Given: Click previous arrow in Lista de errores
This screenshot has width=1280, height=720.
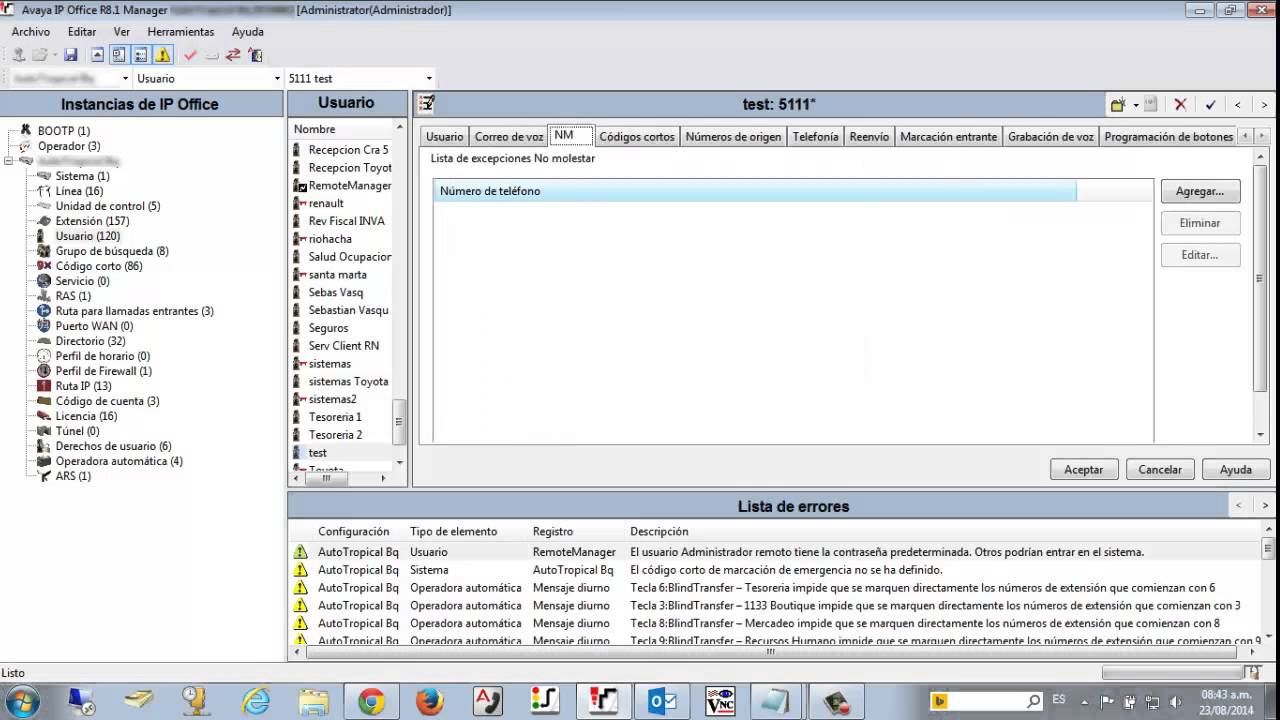Looking at the screenshot, I should [x=1238, y=506].
